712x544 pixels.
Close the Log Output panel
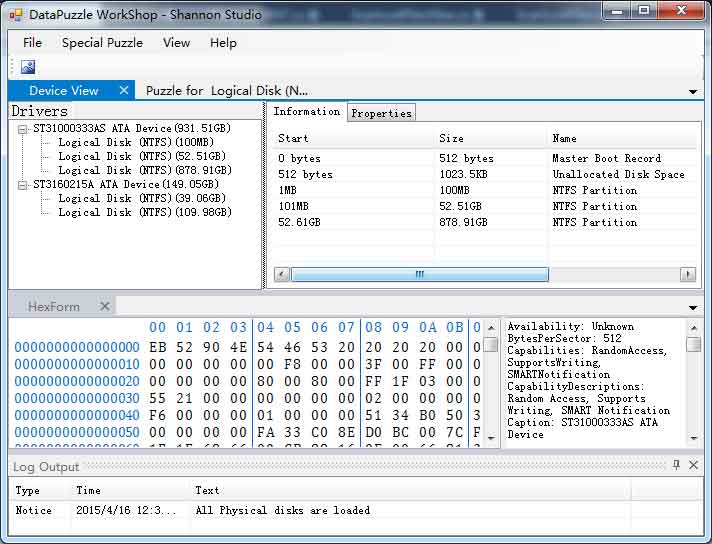[693, 466]
